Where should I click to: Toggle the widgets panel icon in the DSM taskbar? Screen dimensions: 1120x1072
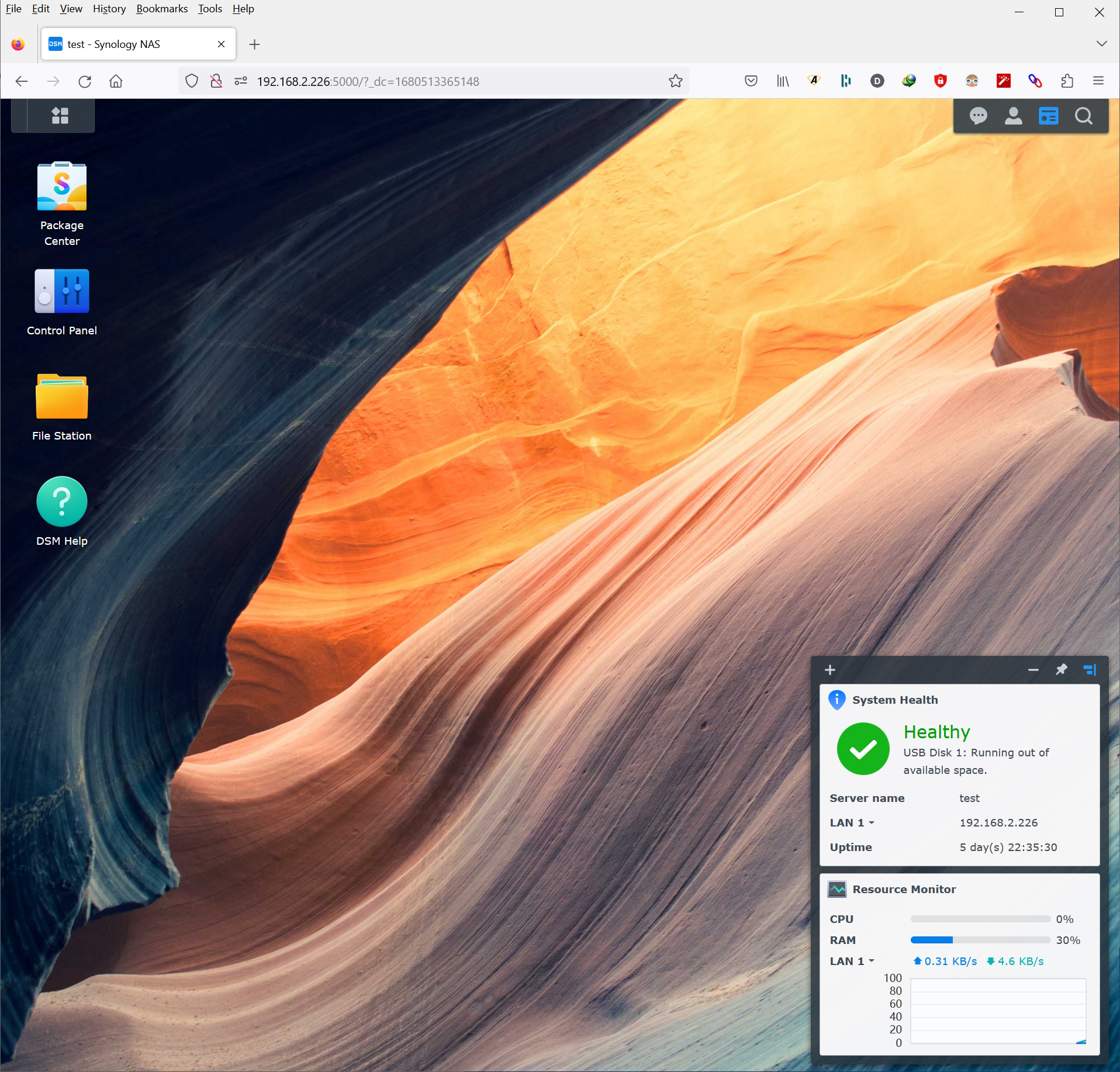1048,116
